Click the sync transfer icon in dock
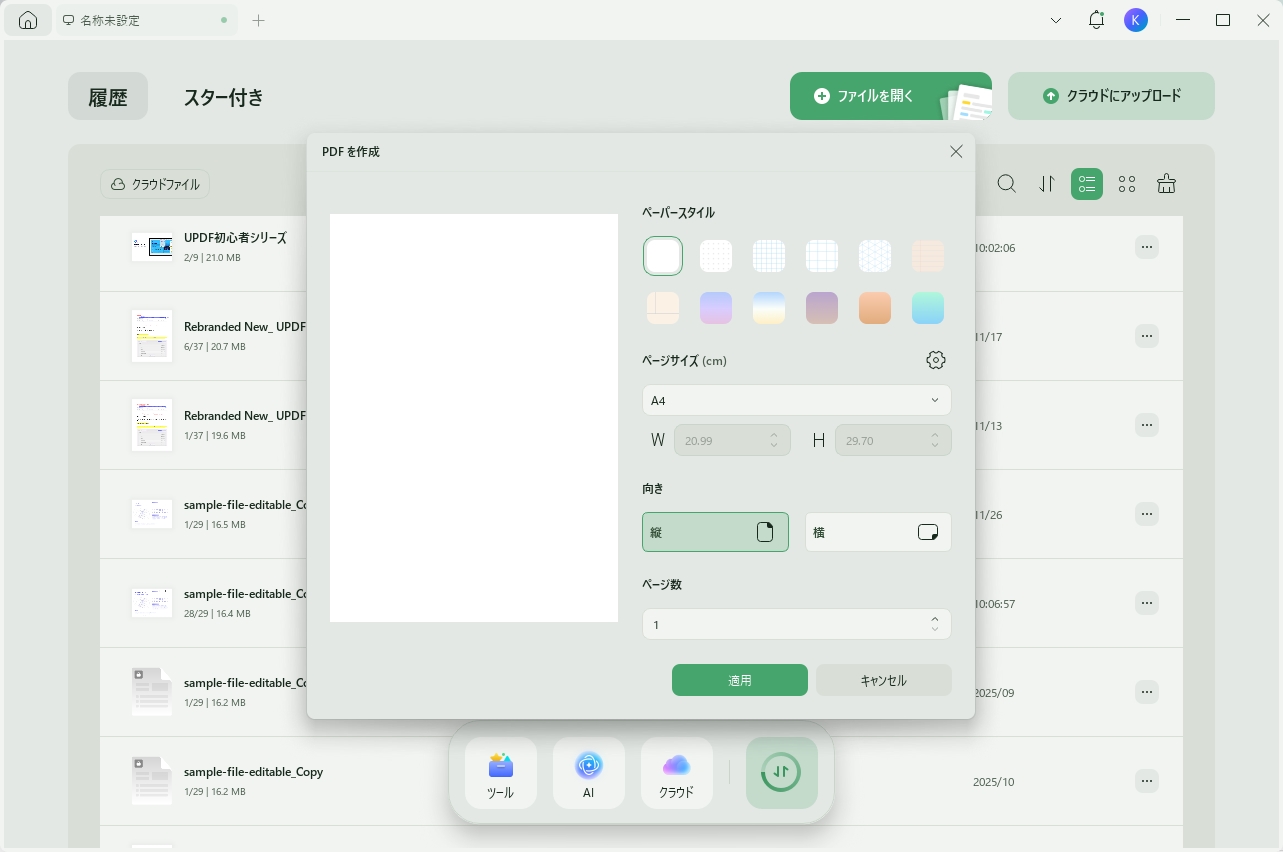The width and height of the screenshot is (1283, 852). 782,773
